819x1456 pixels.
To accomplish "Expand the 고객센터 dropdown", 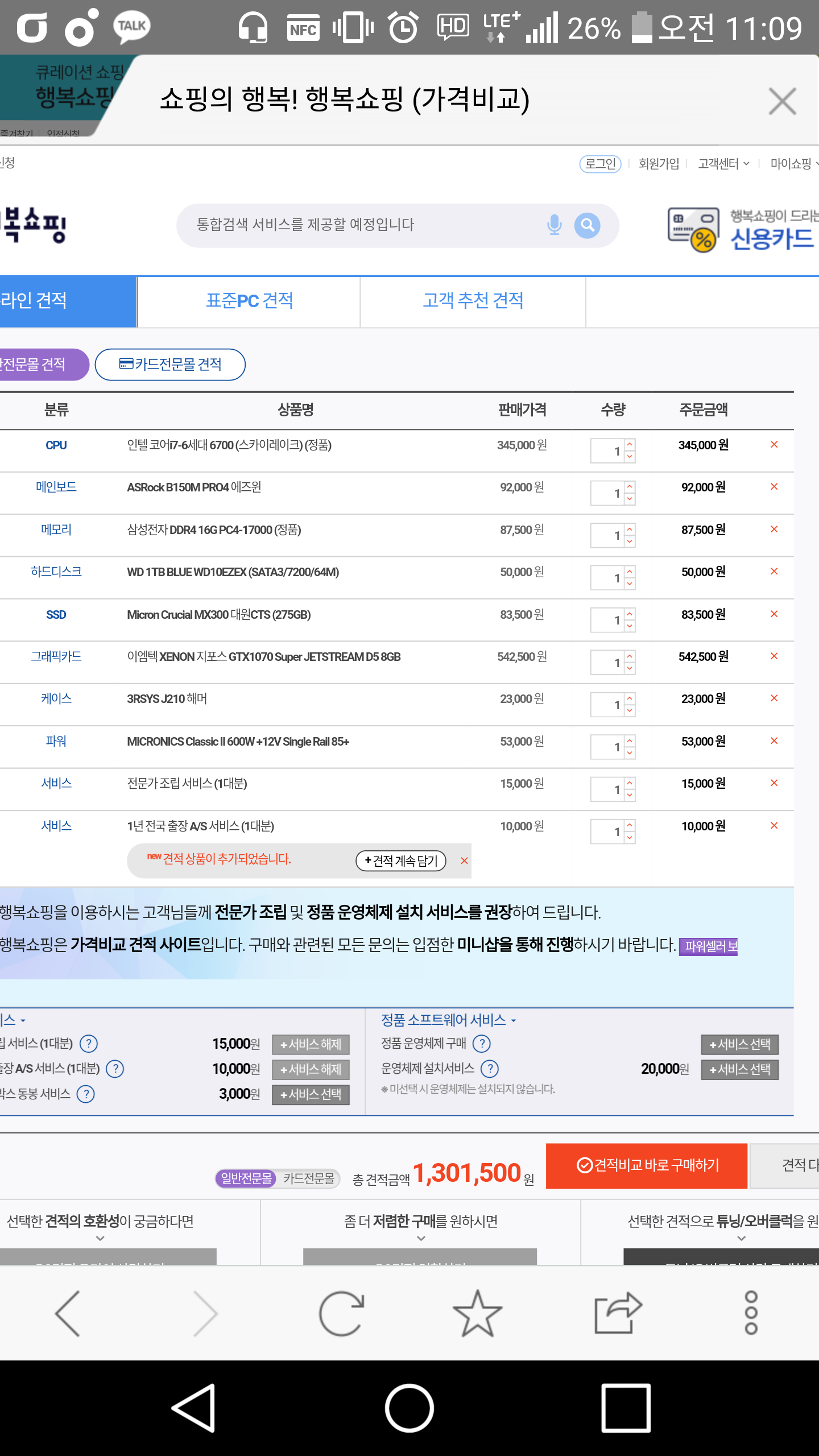I will tap(723, 164).
